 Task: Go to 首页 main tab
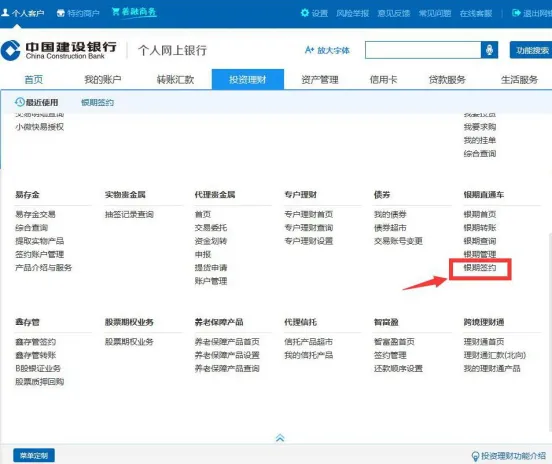pos(33,80)
